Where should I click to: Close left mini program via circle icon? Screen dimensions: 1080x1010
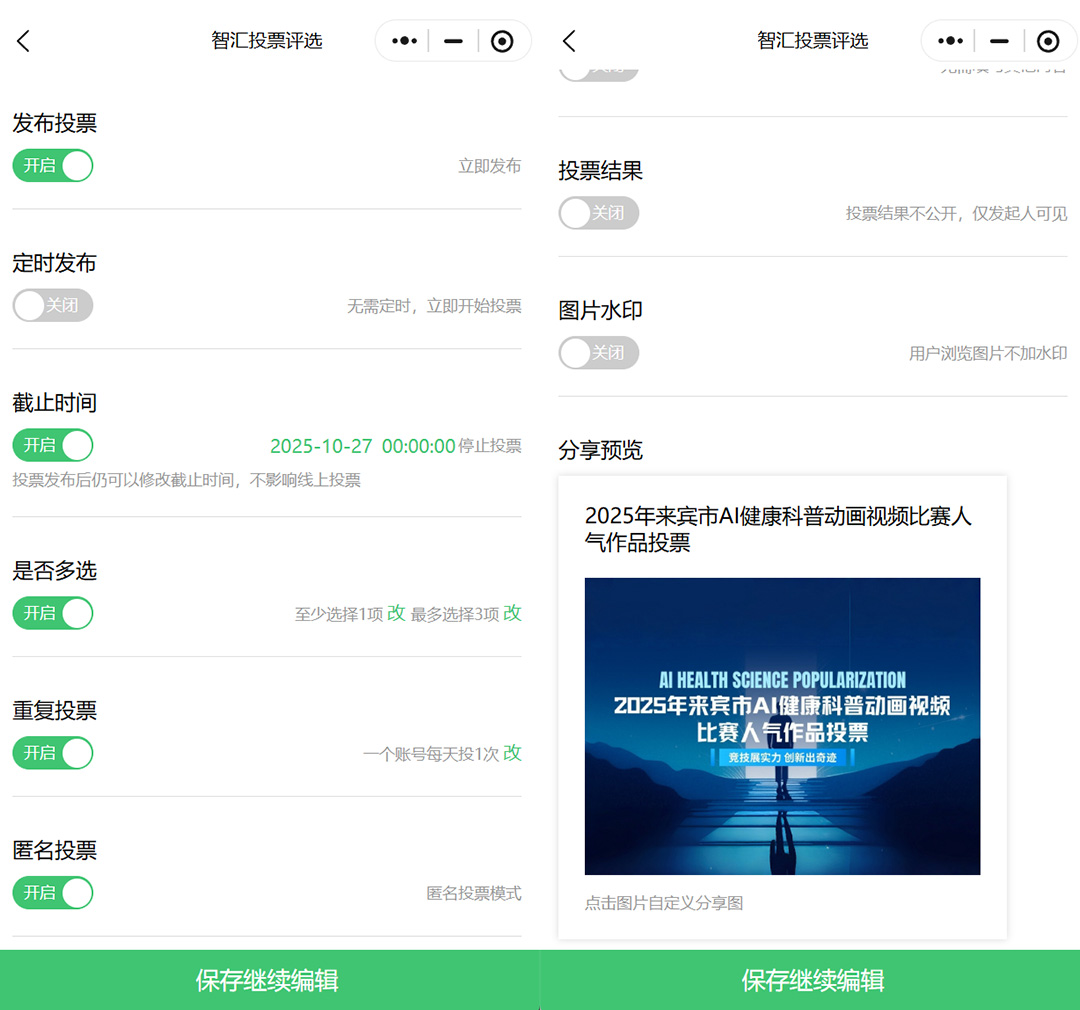(502, 41)
